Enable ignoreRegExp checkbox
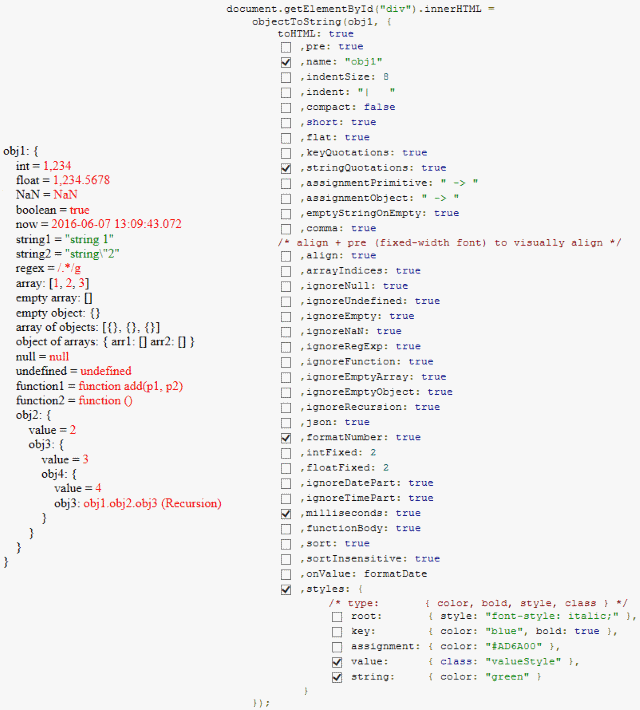This screenshot has width=640, height=710. click(x=286, y=347)
